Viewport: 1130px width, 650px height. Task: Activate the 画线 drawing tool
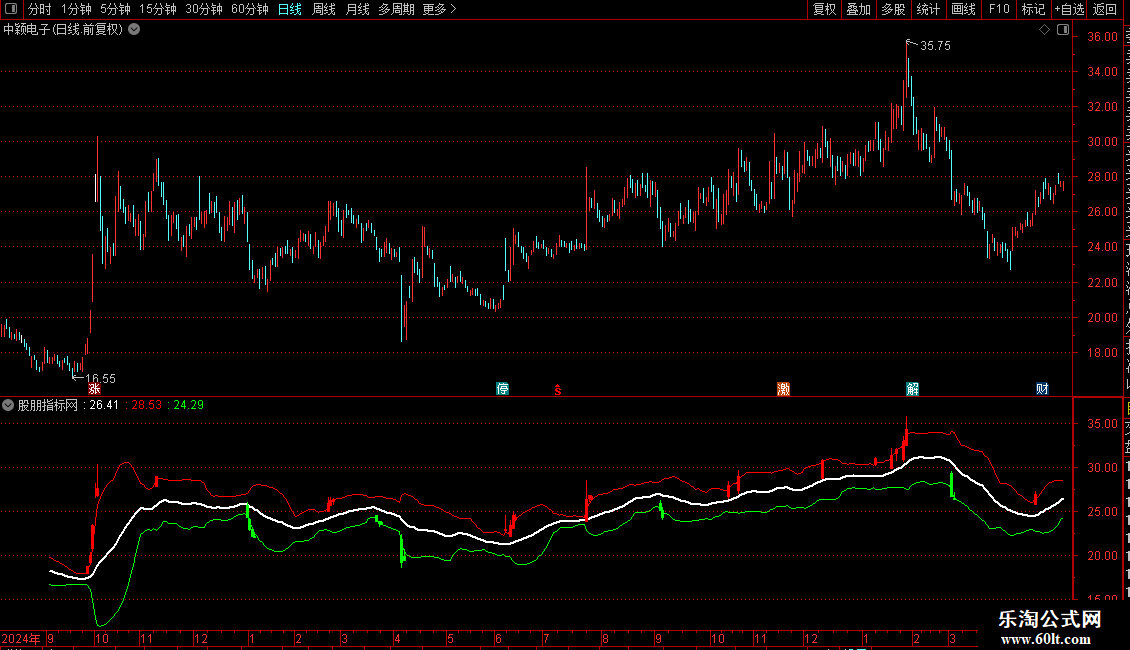pos(963,9)
